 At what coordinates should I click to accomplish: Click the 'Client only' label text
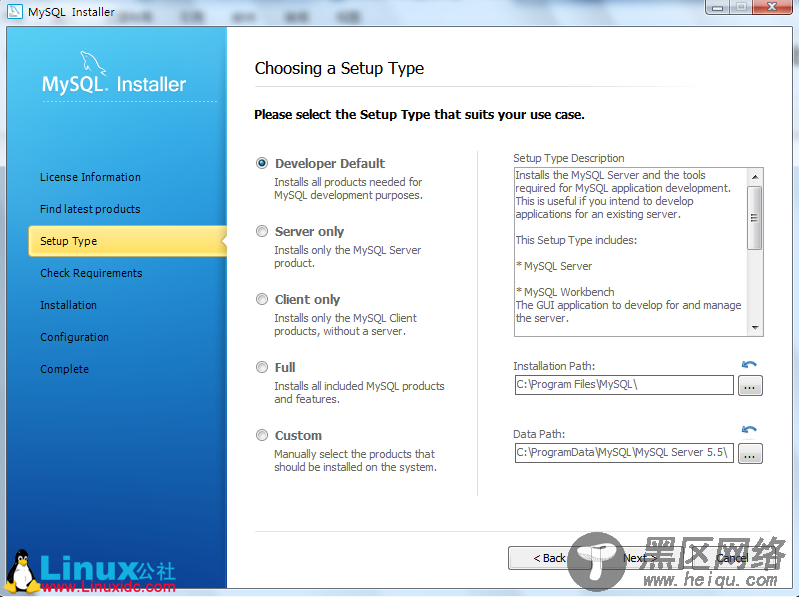[307, 300]
